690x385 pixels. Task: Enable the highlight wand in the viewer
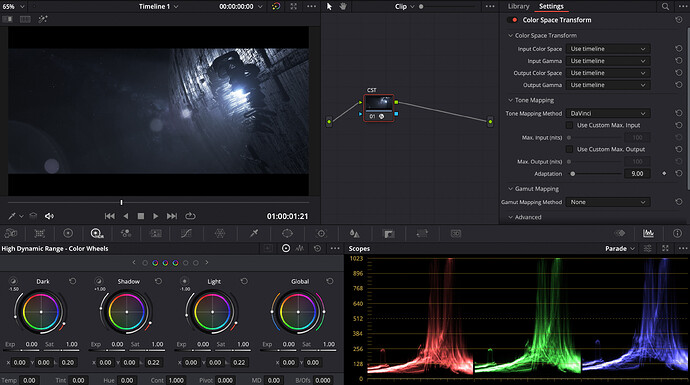tap(43, 19)
